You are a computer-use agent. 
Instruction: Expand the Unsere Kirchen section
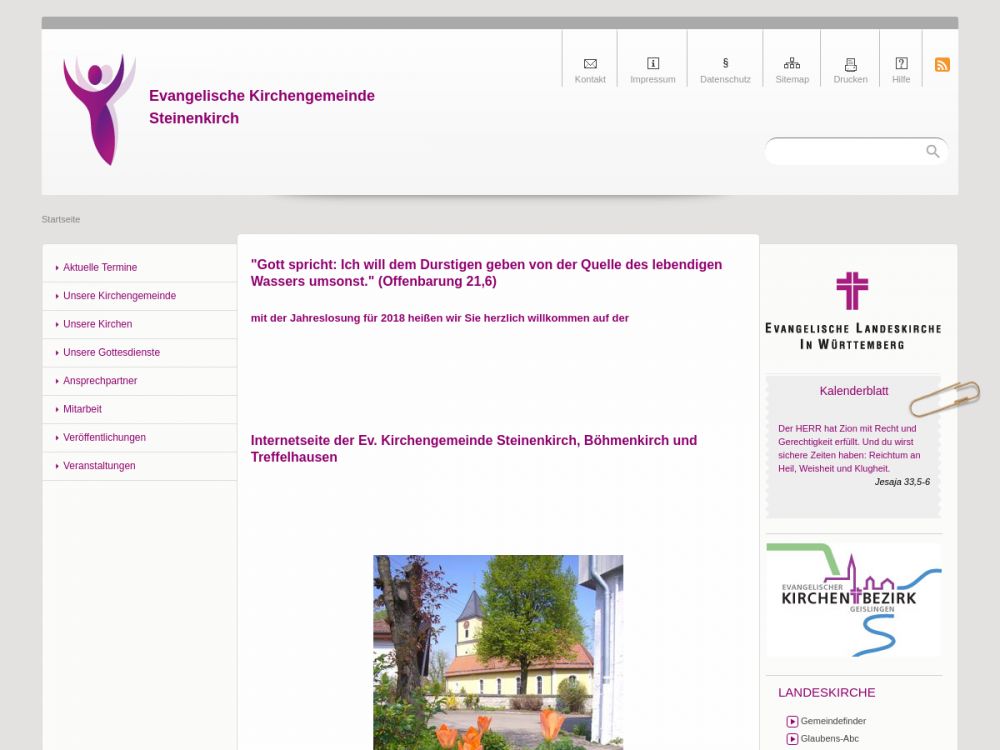click(97, 324)
